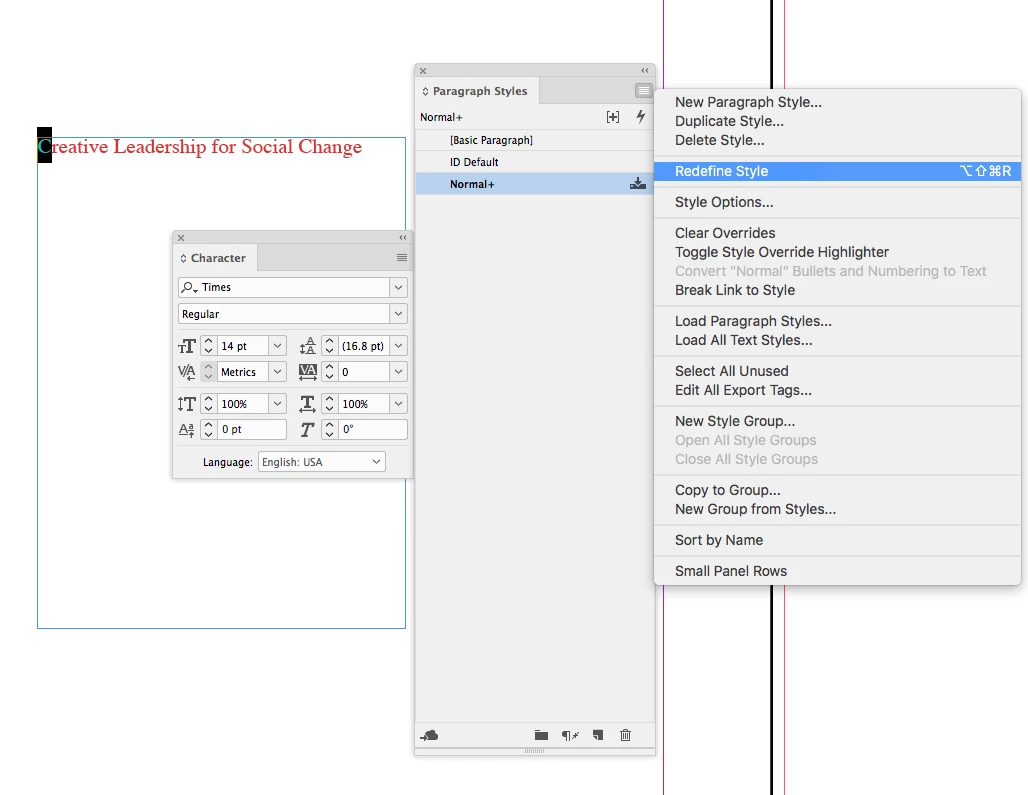
Task: Click the leading icon
Action: click(x=307, y=345)
